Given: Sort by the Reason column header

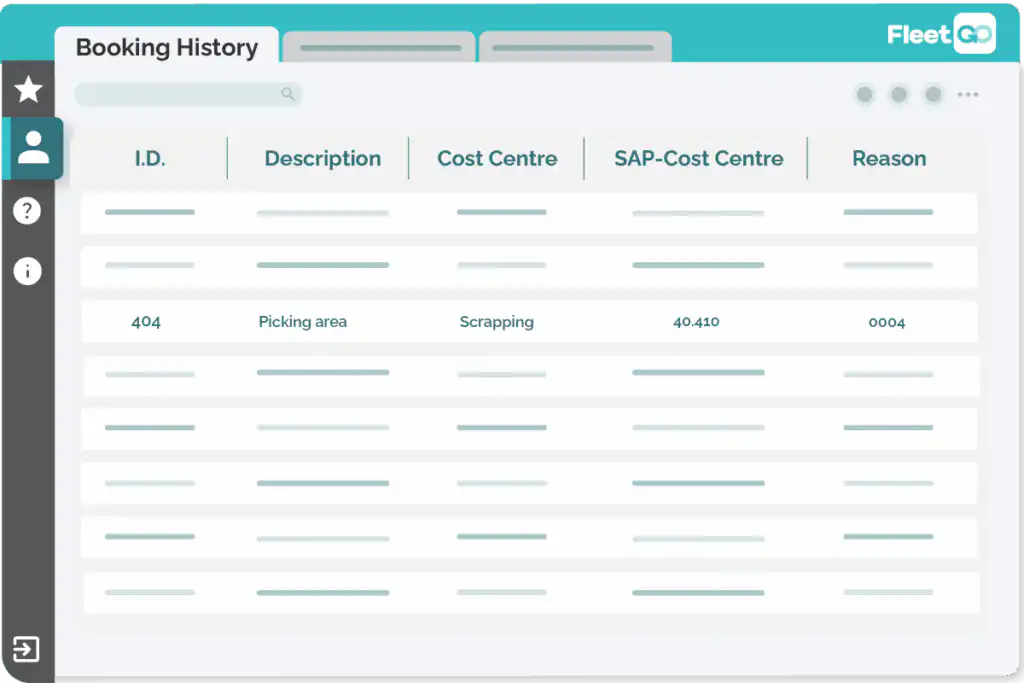Looking at the screenshot, I should point(889,158).
